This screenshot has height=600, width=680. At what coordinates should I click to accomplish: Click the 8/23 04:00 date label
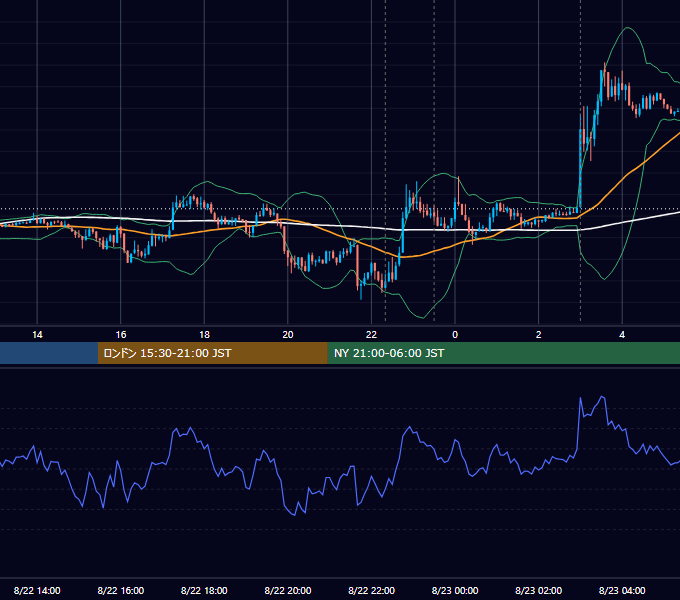pos(622,590)
